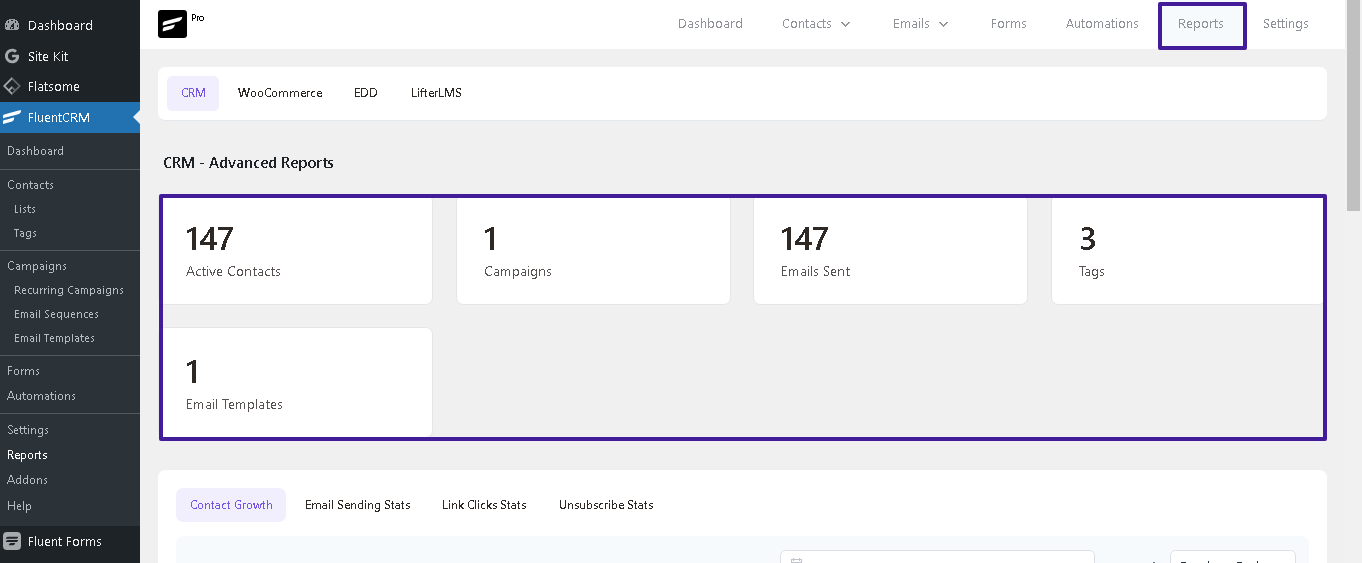Click the date range input field
This screenshot has height=563, width=1362.
(937, 557)
